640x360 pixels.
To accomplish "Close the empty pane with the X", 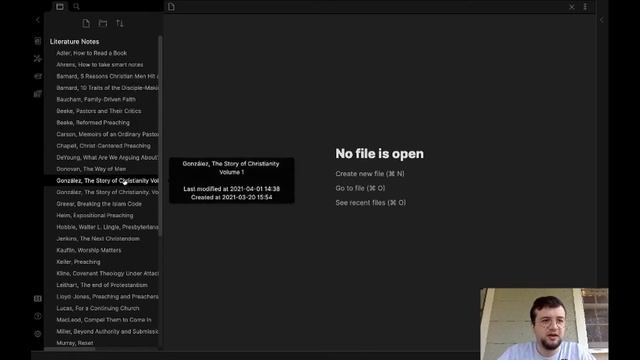I will pyautogui.click(x=572, y=7).
